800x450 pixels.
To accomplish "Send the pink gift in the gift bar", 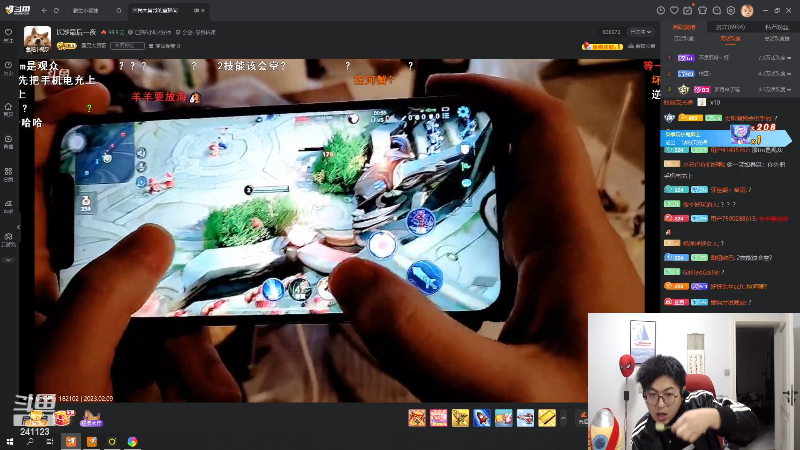I will [438, 418].
